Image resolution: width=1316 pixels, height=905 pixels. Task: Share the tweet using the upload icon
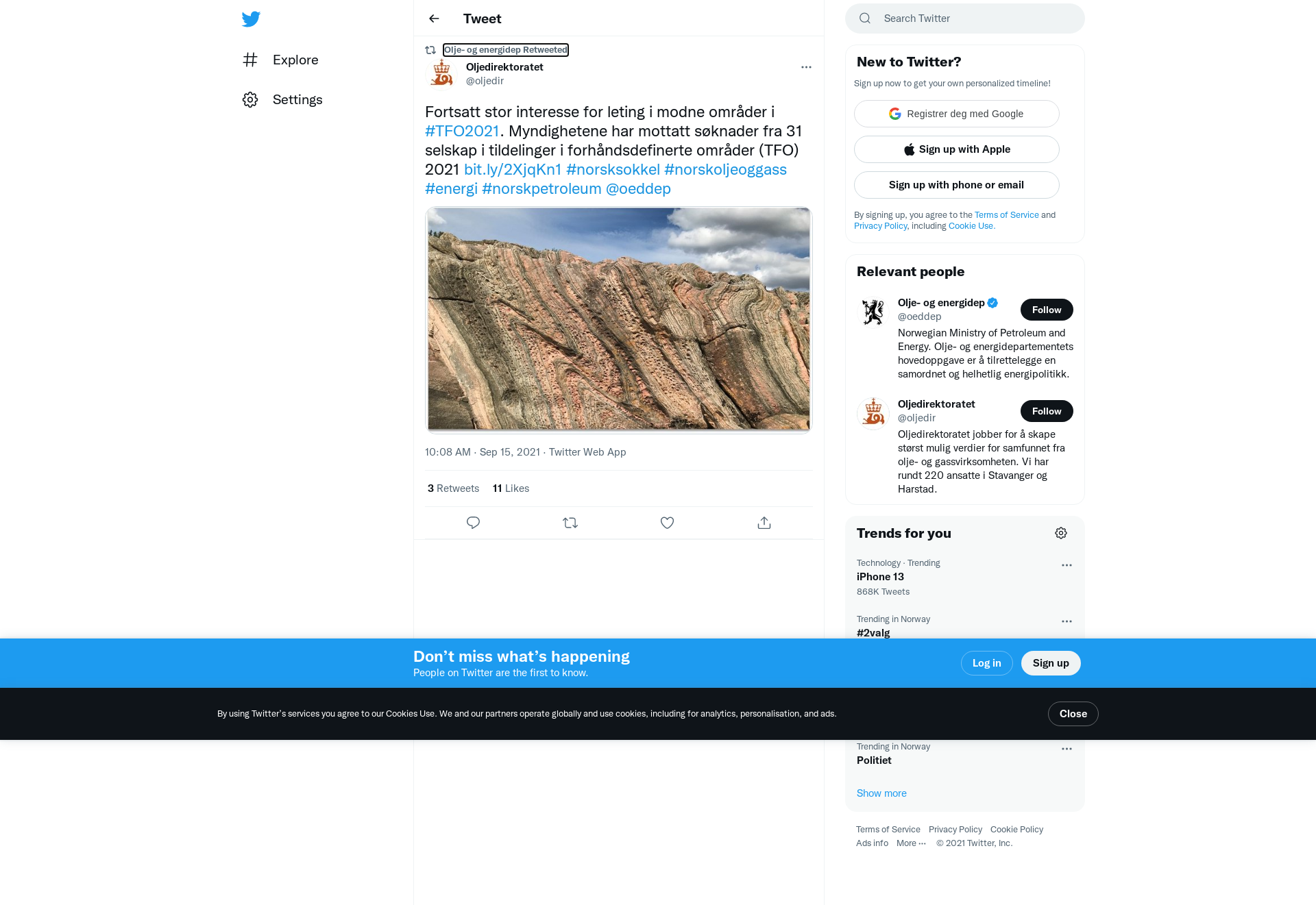point(764,523)
